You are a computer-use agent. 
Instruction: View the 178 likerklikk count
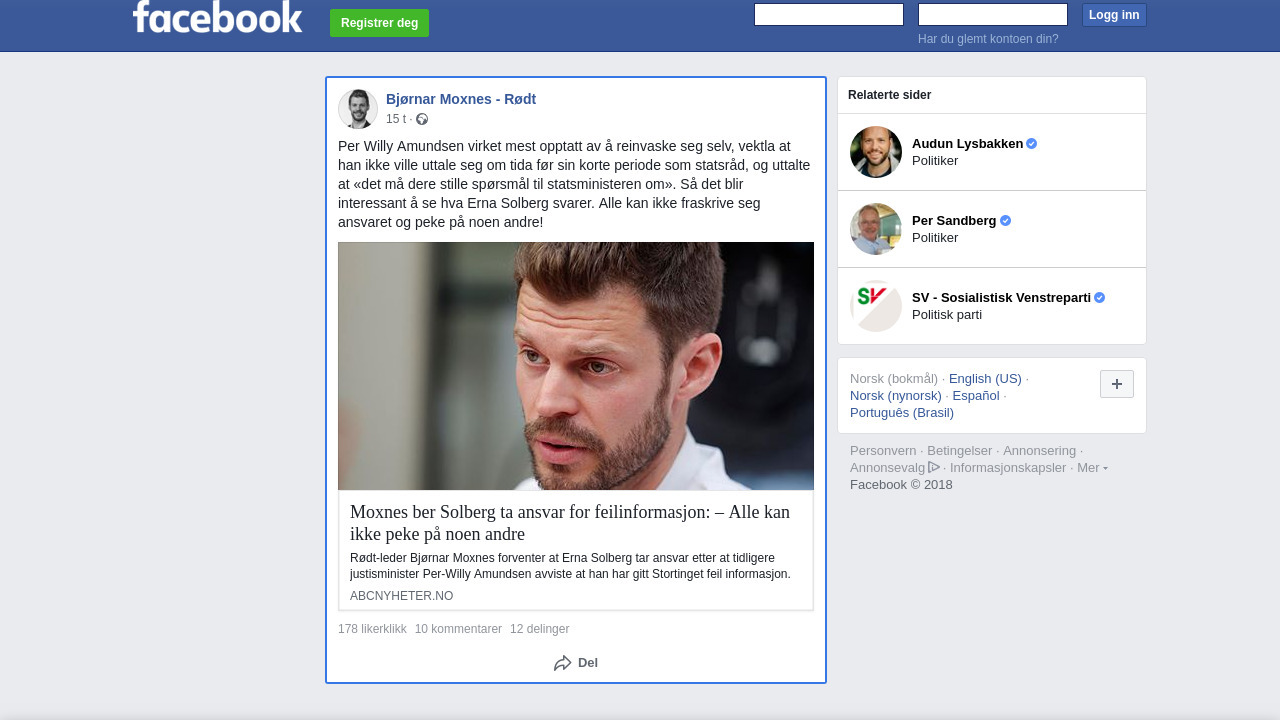(372, 629)
